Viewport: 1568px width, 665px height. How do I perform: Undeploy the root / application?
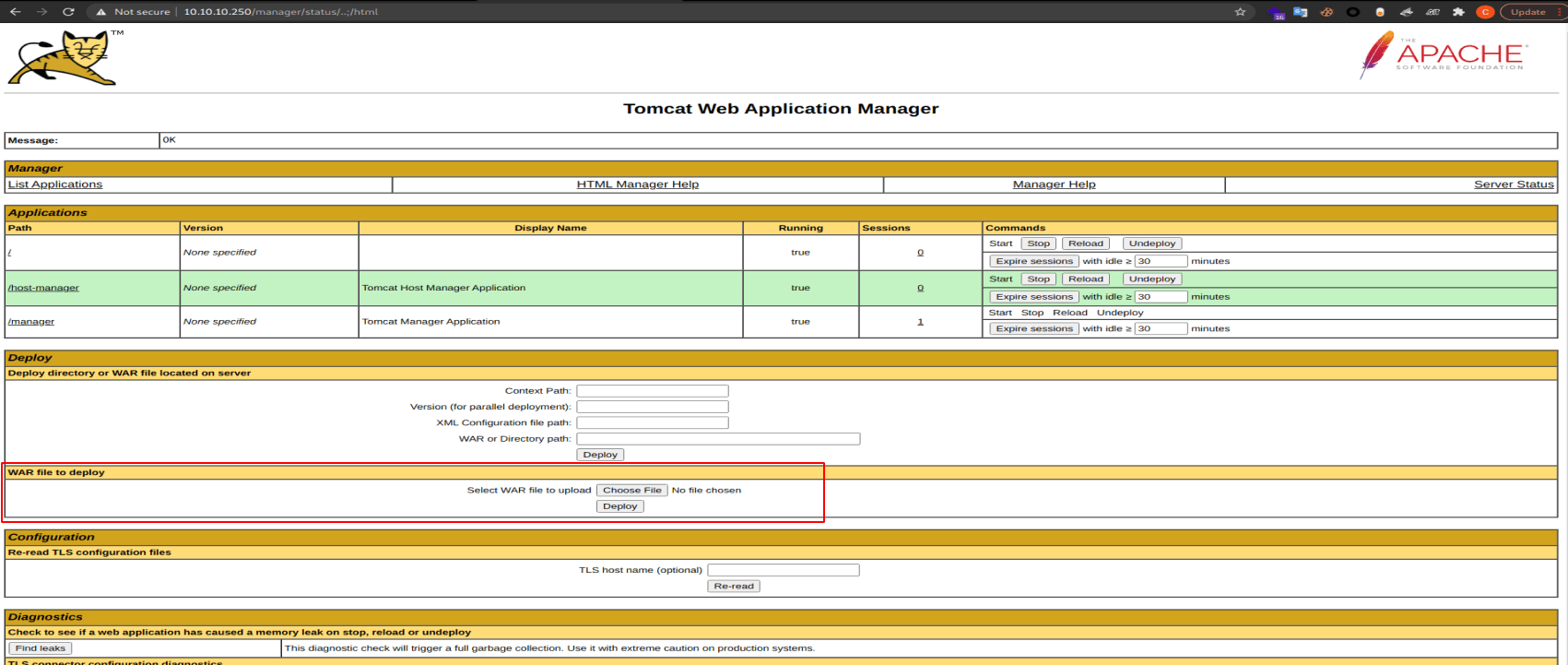pyautogui.click(x=1152, y=243)
